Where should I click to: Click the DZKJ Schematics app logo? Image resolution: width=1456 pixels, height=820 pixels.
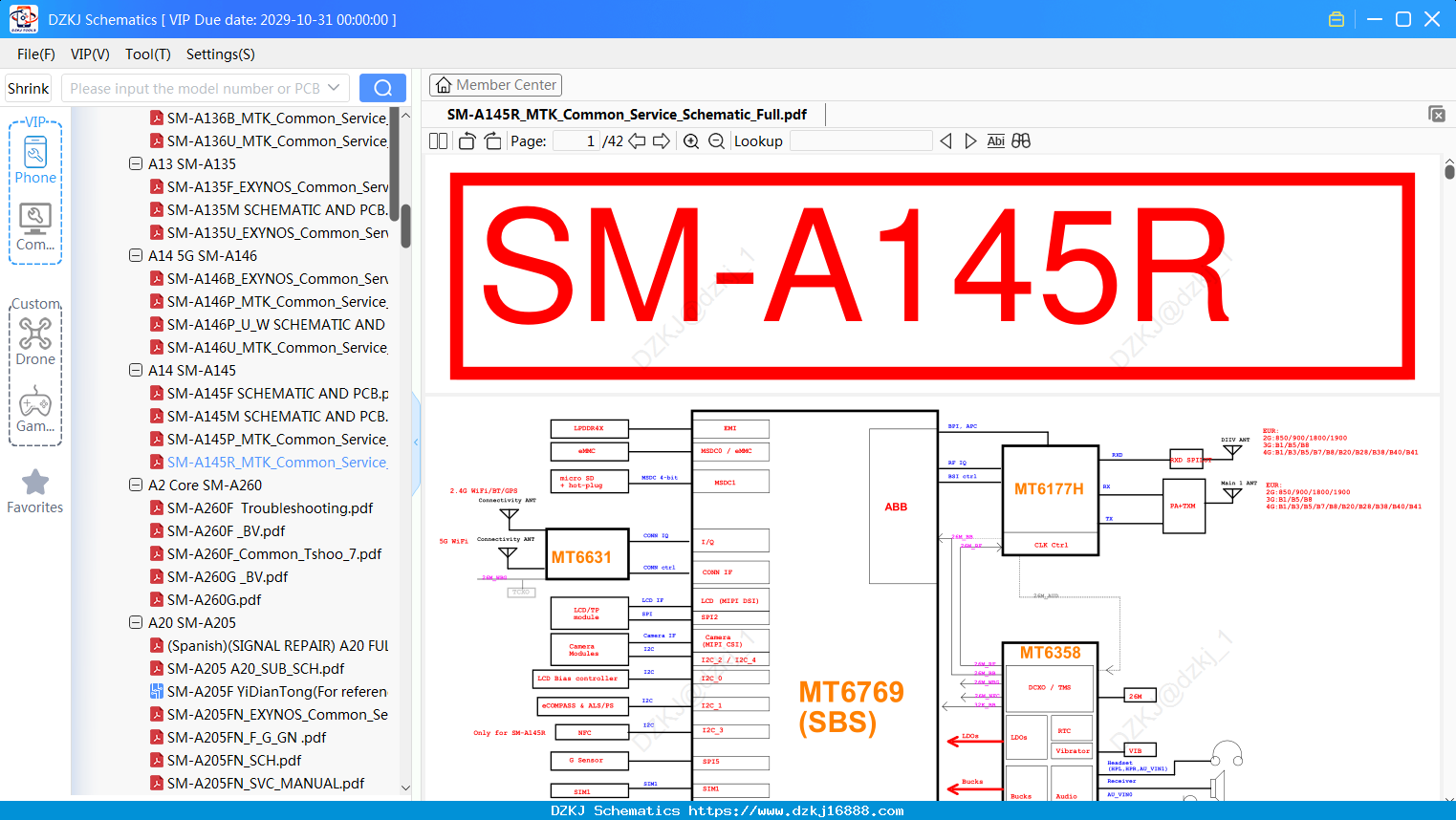(23, 19)
